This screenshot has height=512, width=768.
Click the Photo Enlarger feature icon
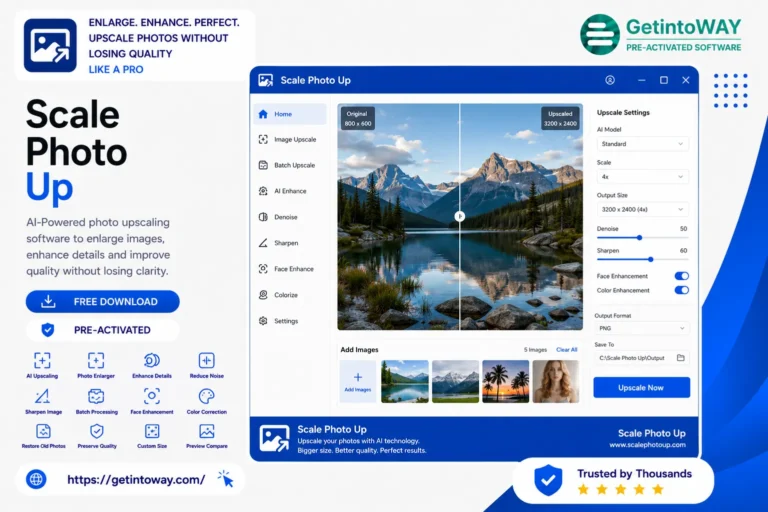[96, 361]
